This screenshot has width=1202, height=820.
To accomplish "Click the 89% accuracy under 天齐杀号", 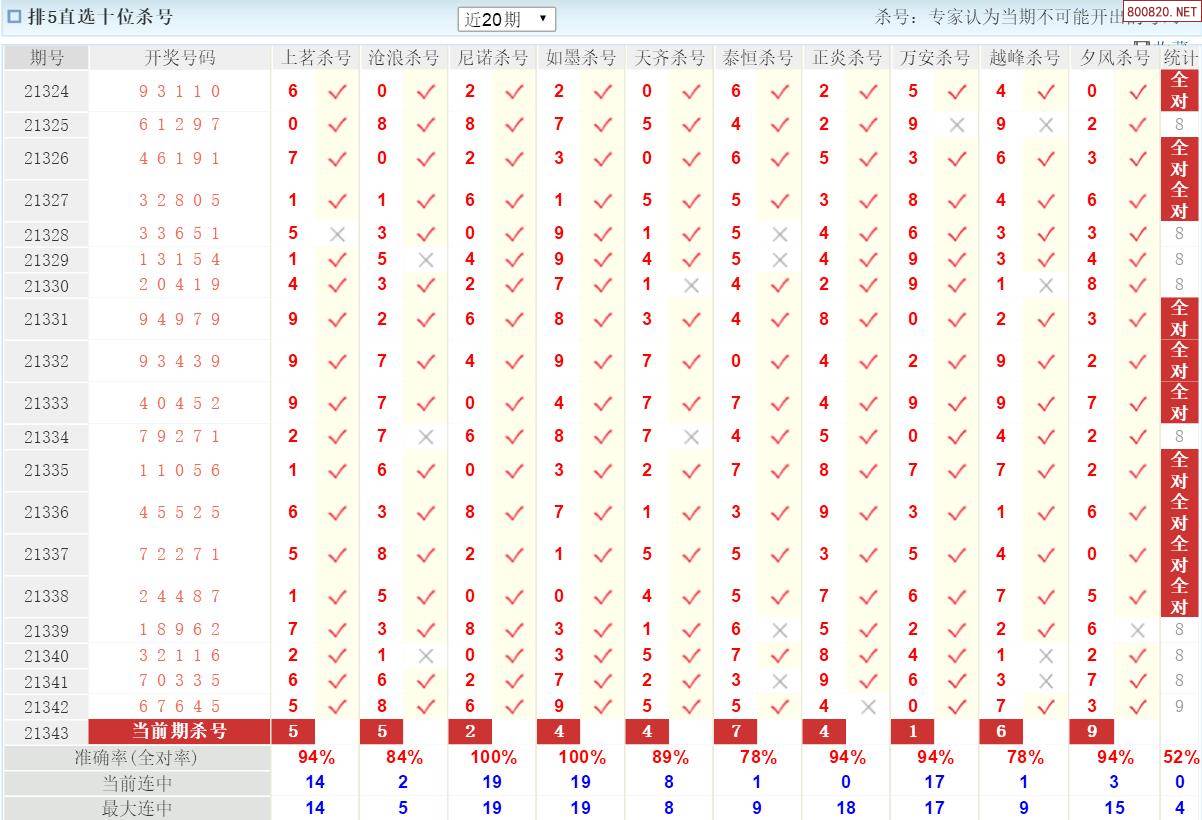I will (669, 758).
